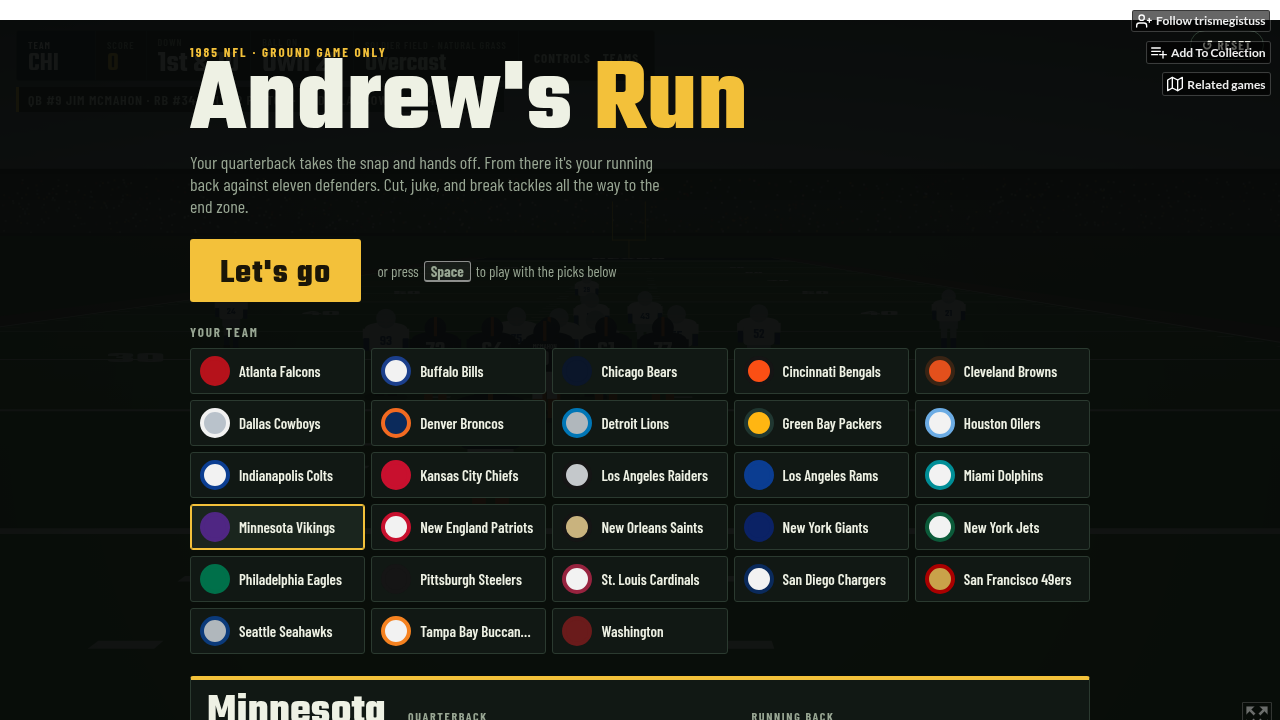
Task: Click the Los Angeles Raiders logo circle
Action: point(577,475)
